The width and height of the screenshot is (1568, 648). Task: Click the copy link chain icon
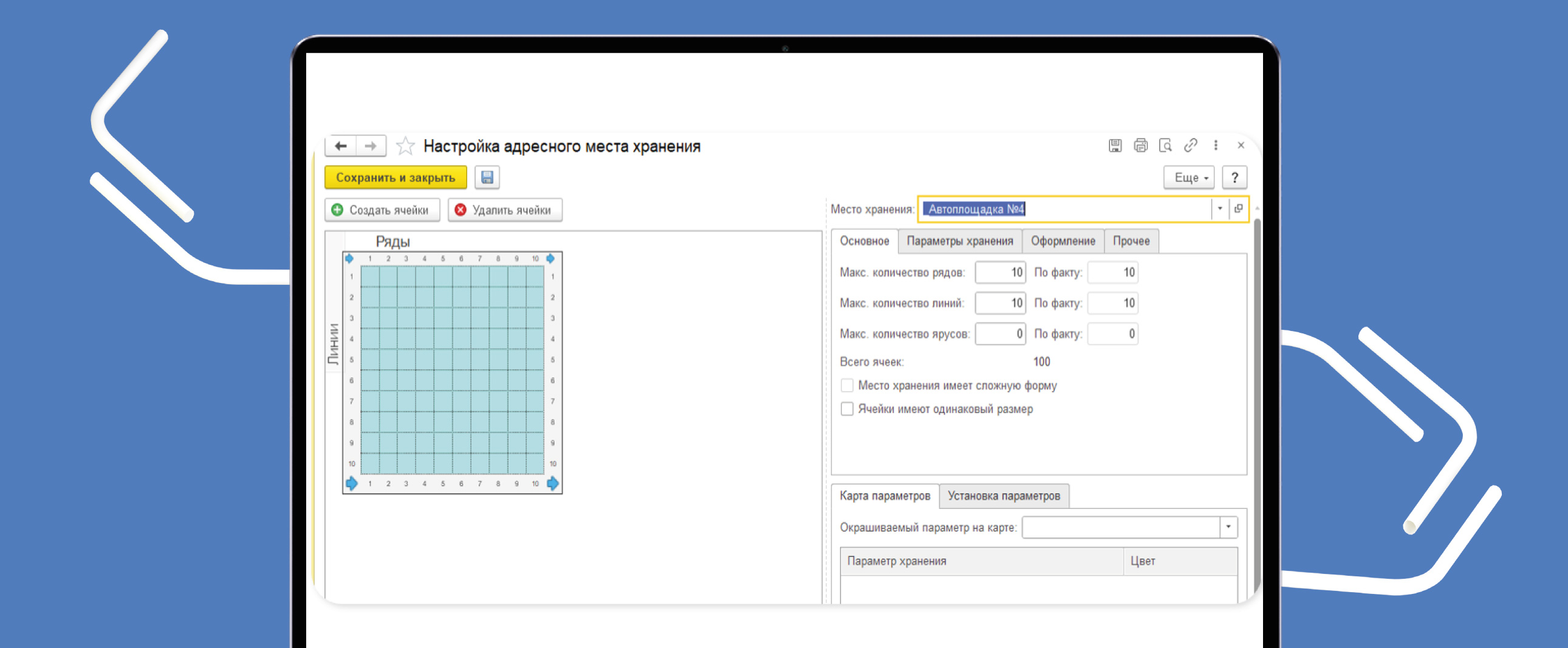[1190, 145]
